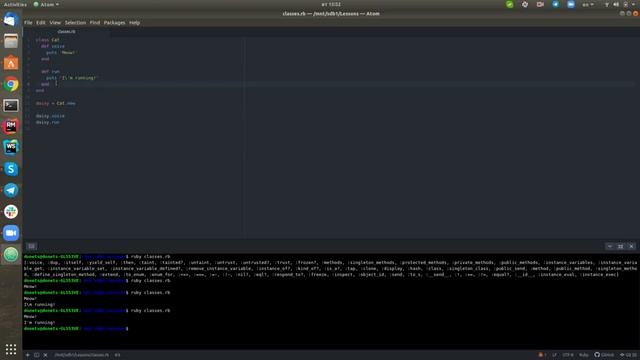Image resolution: width=640 pixels, height=360 pixels.
Task: Open WebStorm from the dock
Action: point(11,148)
